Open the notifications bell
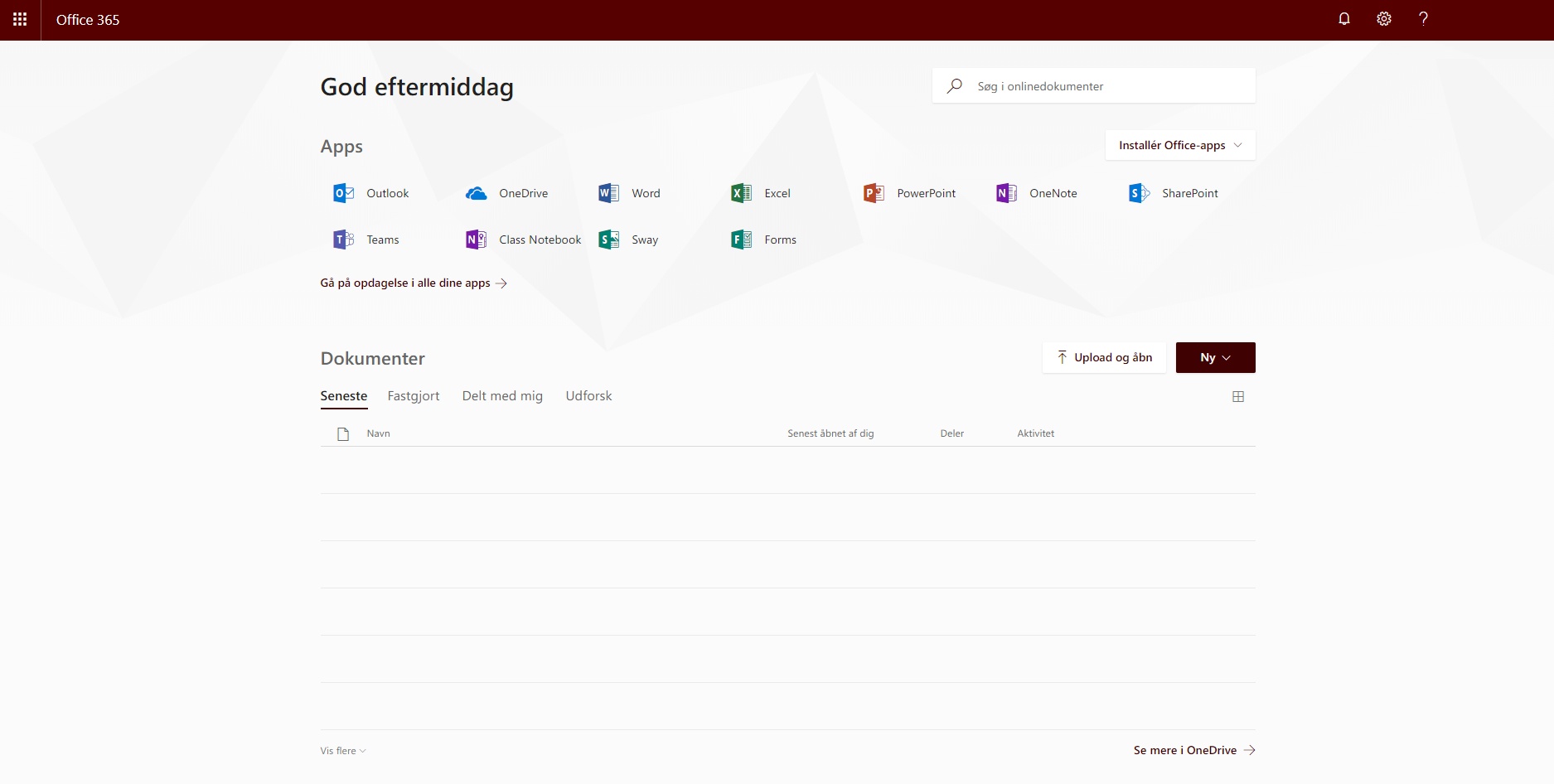Image resolution: width=1554 pixels, height=784 pixels. tap(1344, 19)
